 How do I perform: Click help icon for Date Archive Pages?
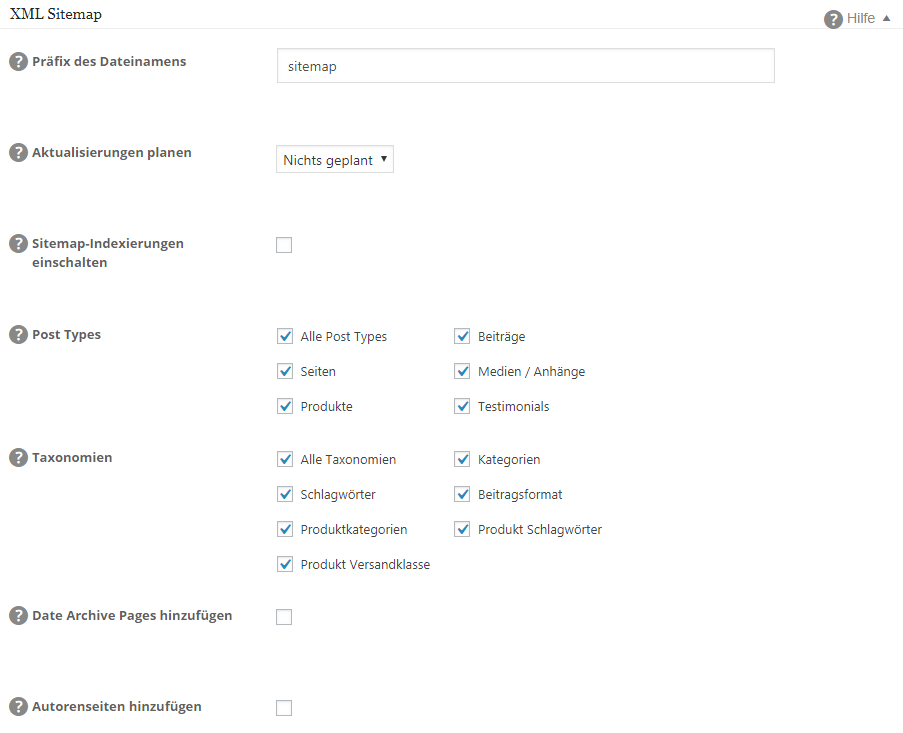click(18, 616)
